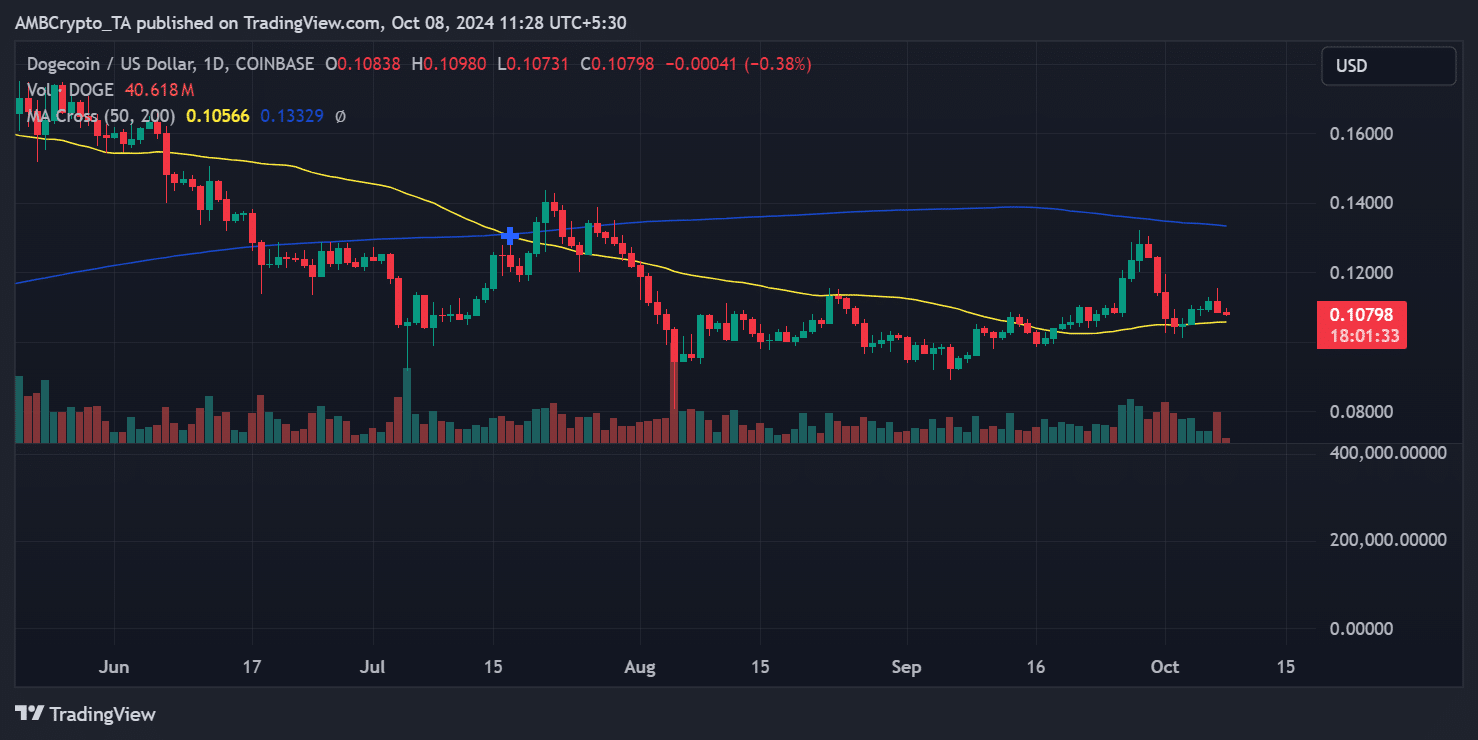Click the Jun date axis label

[x=114, y=667]
